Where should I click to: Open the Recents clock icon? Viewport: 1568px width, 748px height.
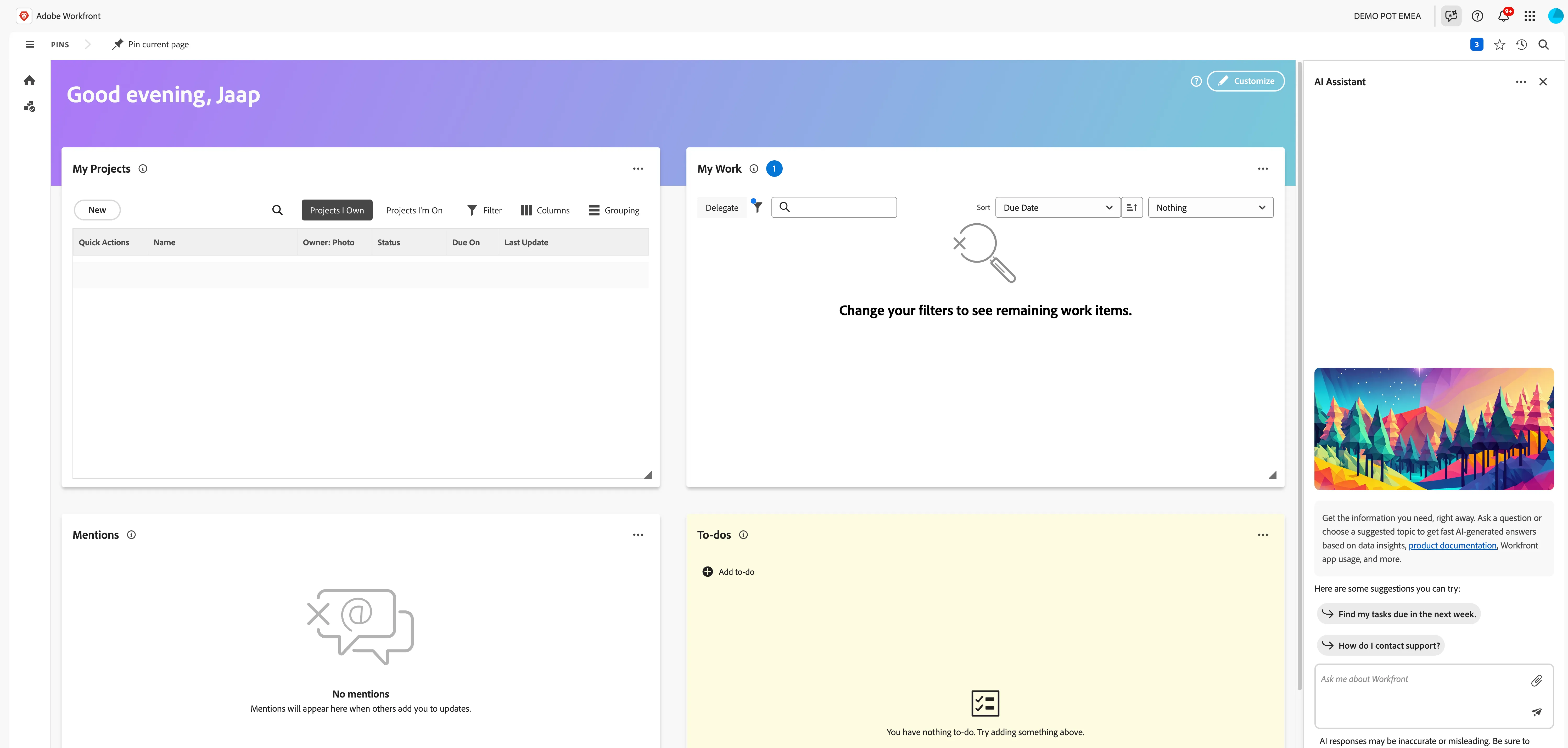click(x=1521, y=44)
